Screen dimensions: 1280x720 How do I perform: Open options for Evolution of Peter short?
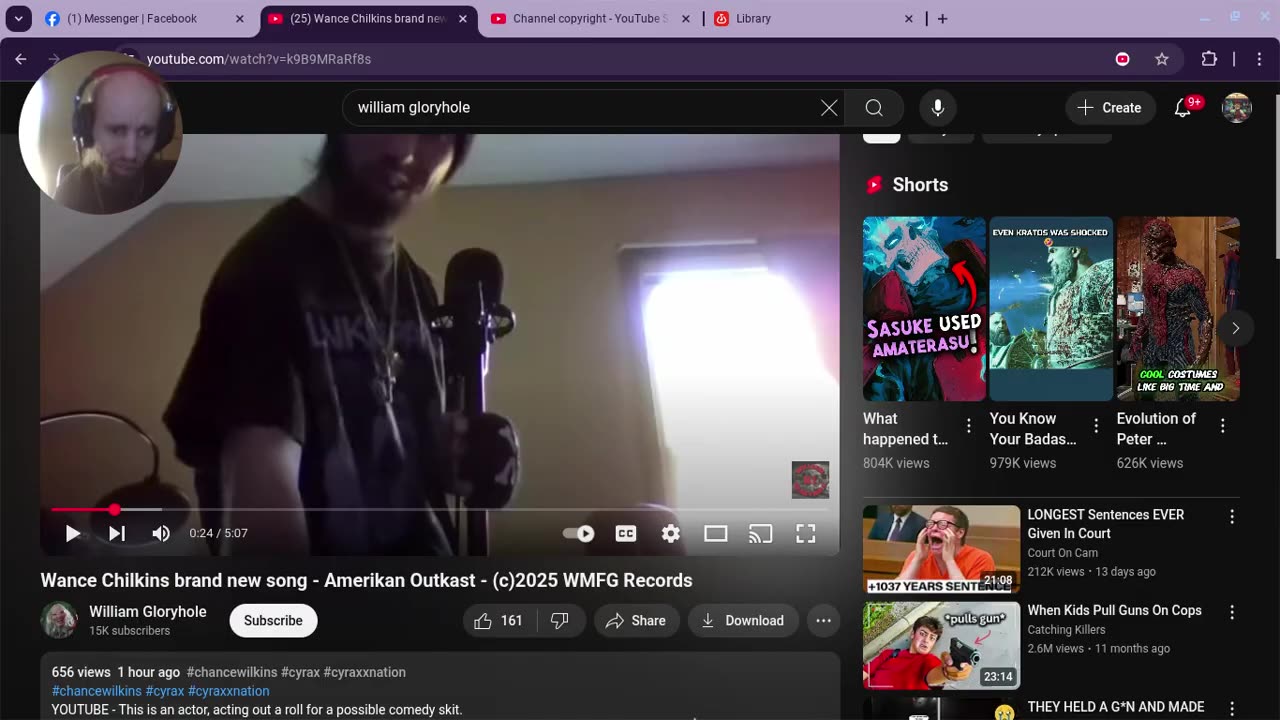click(x=1222, y=426)
